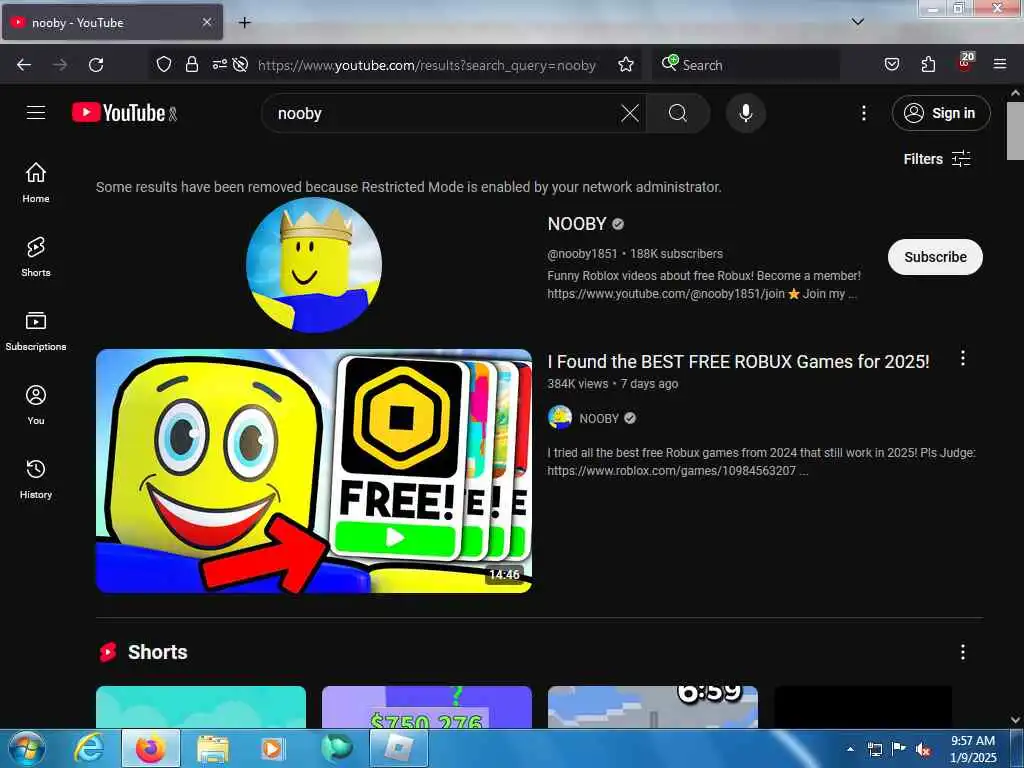Image resolution: width=1024 pixels, height=768 pixels.
Task: Open the YouTube guide hamburger menu
Action: 36,113
